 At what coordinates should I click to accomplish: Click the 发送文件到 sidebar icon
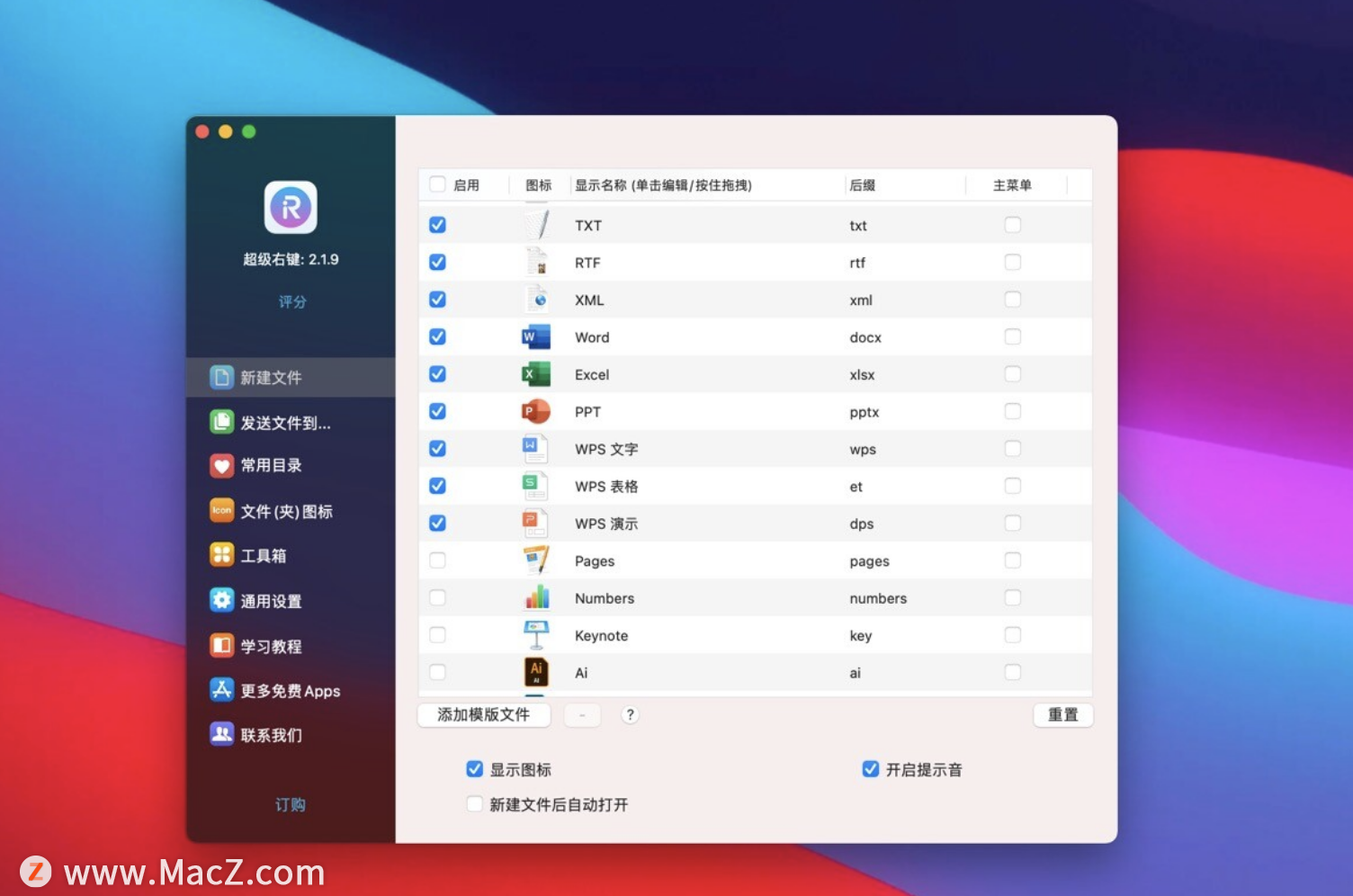221,422
